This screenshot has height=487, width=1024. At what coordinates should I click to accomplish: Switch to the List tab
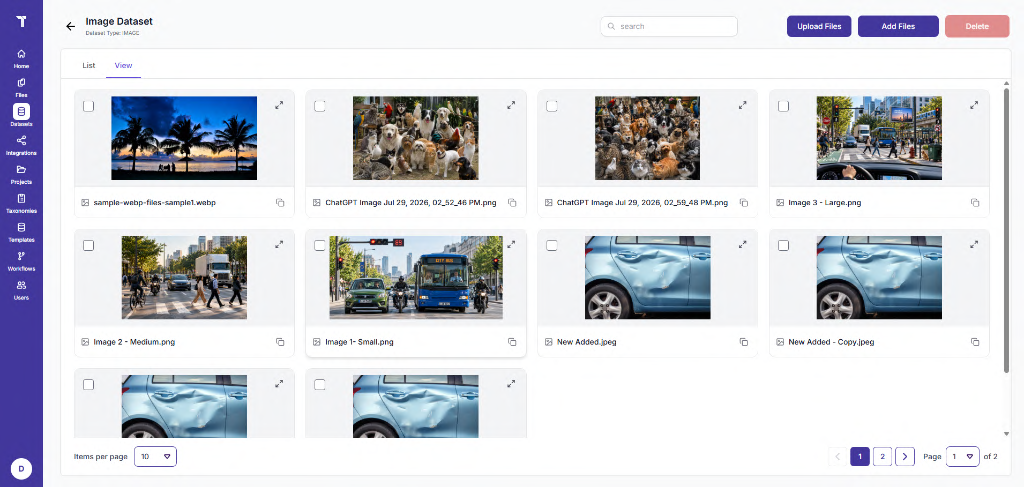[x=89, y=65]
